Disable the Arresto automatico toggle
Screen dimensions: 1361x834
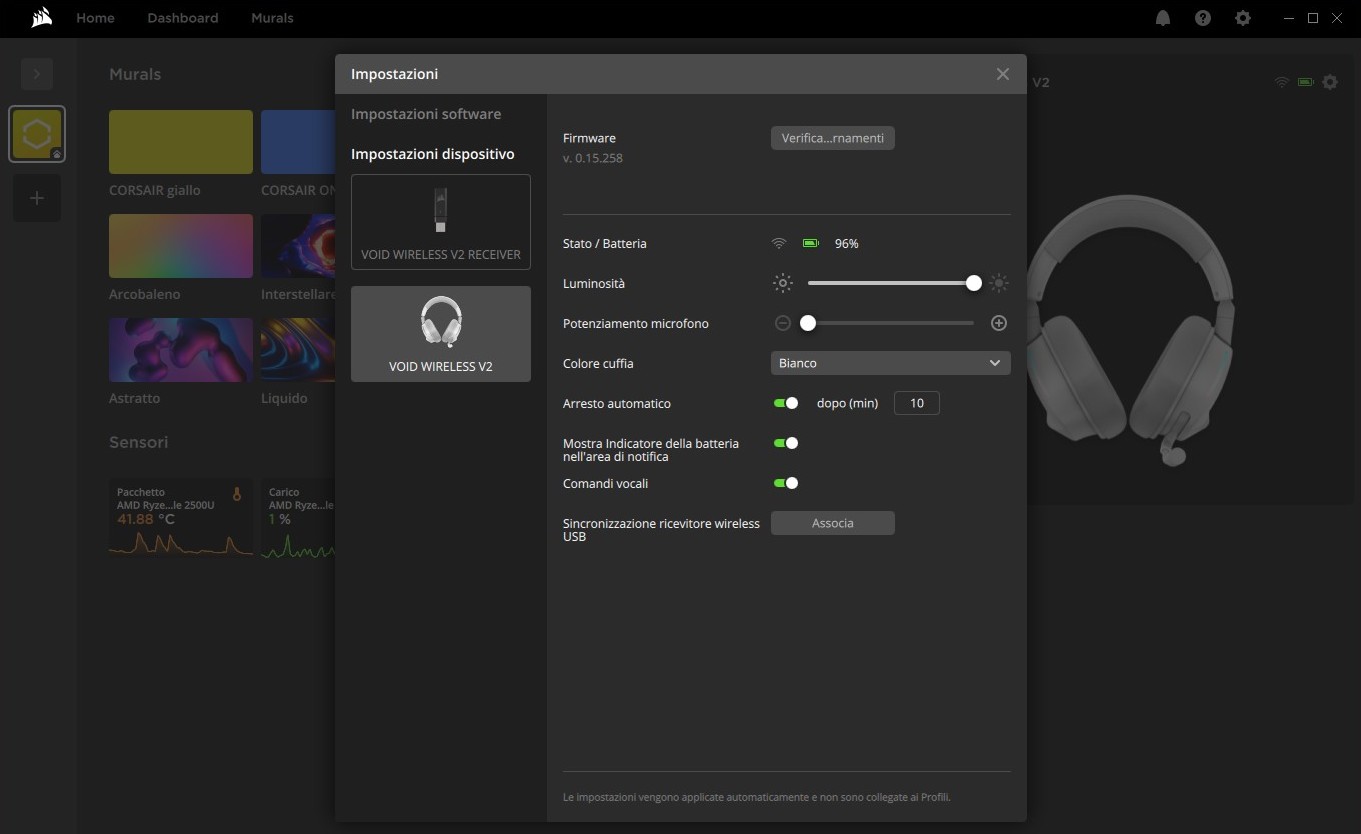pos(786,403)
